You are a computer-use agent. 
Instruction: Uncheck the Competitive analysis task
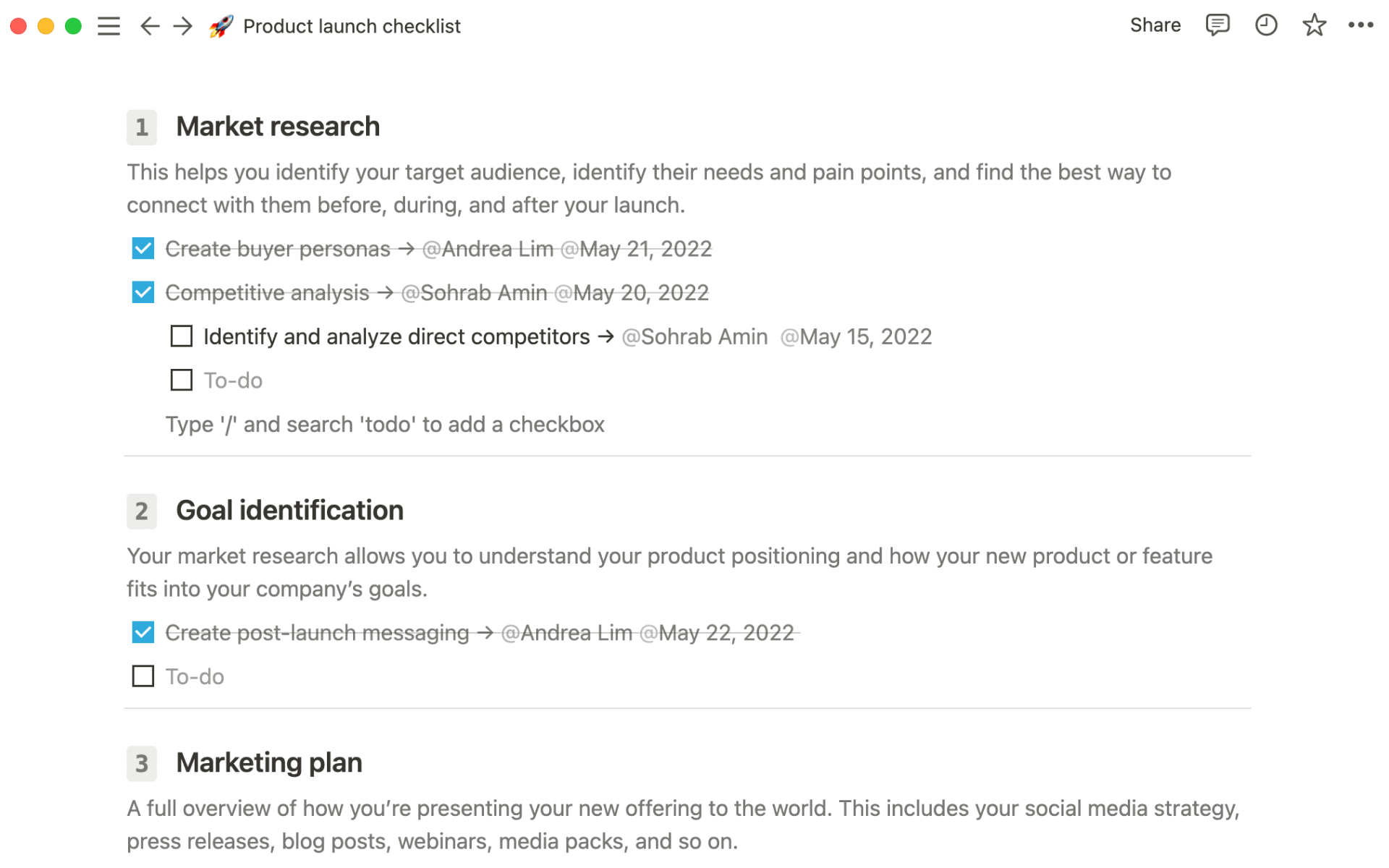[x=143, y=292]
